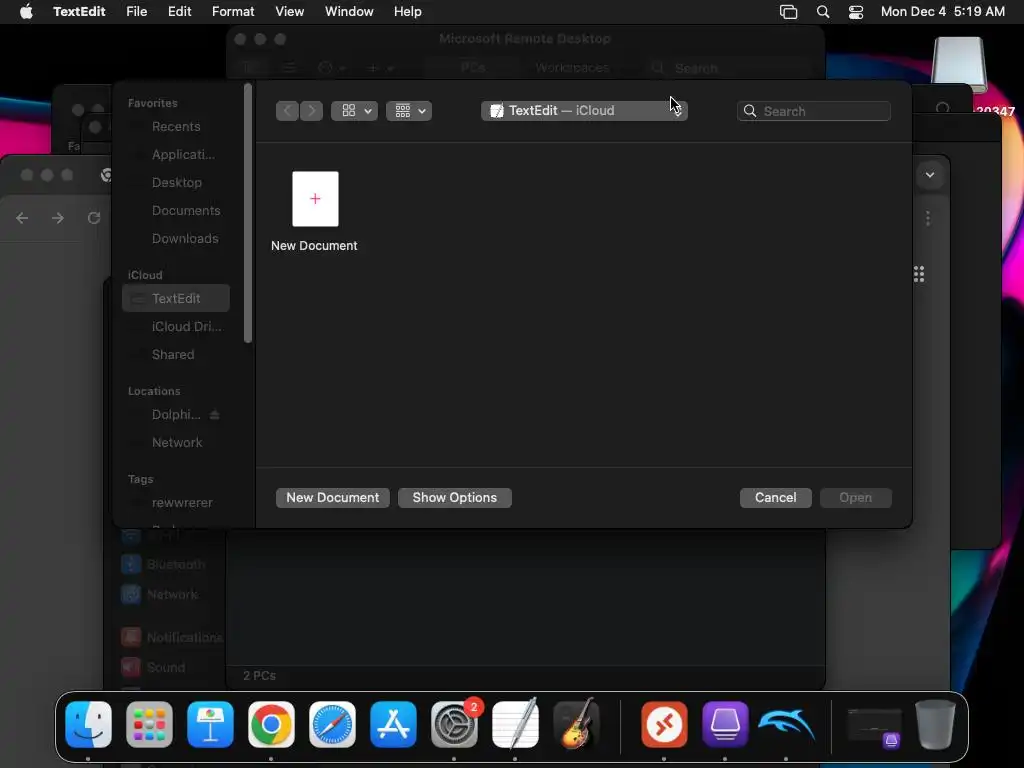Screen dimensions: 1024x768
Task: Open App Store from the Dock
Action: click(x=393, y=724)
